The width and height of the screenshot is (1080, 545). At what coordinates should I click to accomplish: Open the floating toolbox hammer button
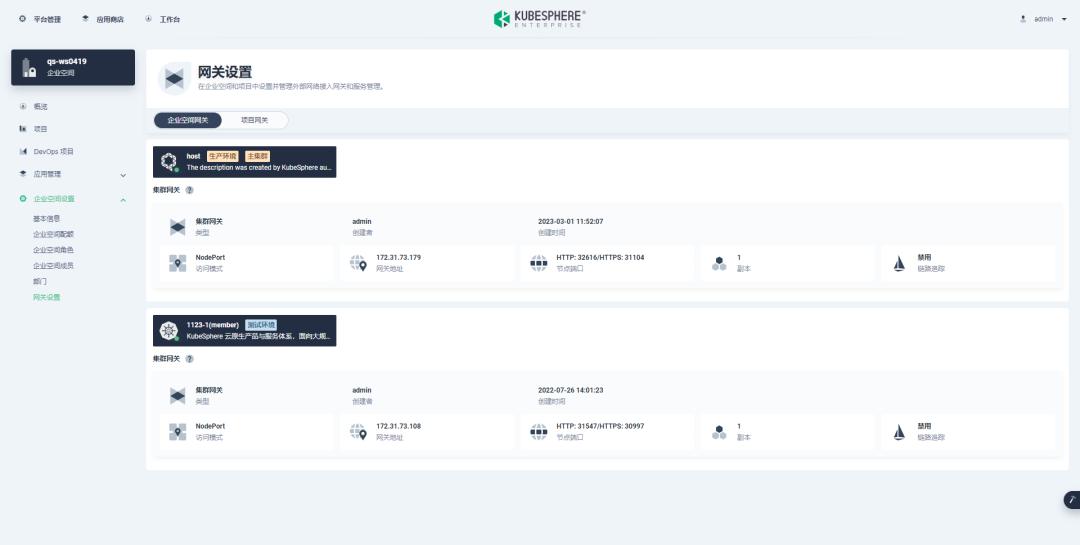point(1072,500)
